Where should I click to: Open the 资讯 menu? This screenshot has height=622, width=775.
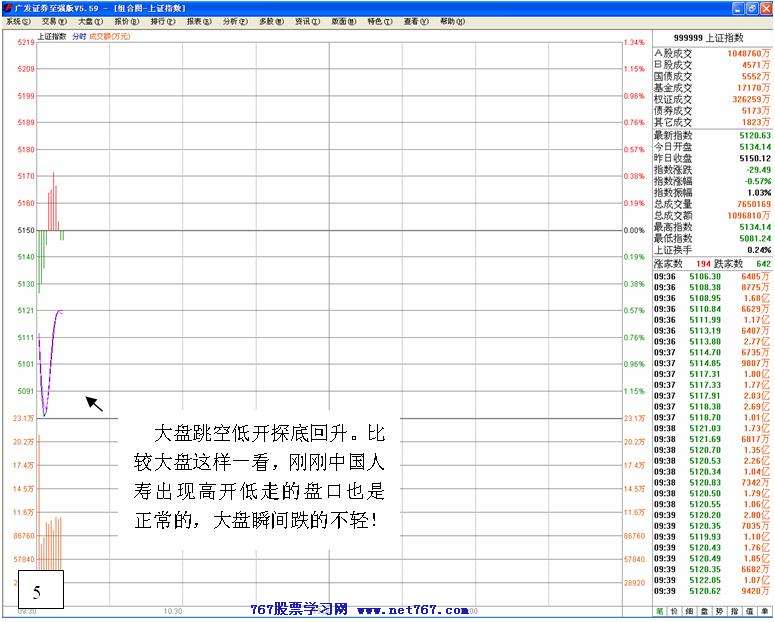(307, 20)
